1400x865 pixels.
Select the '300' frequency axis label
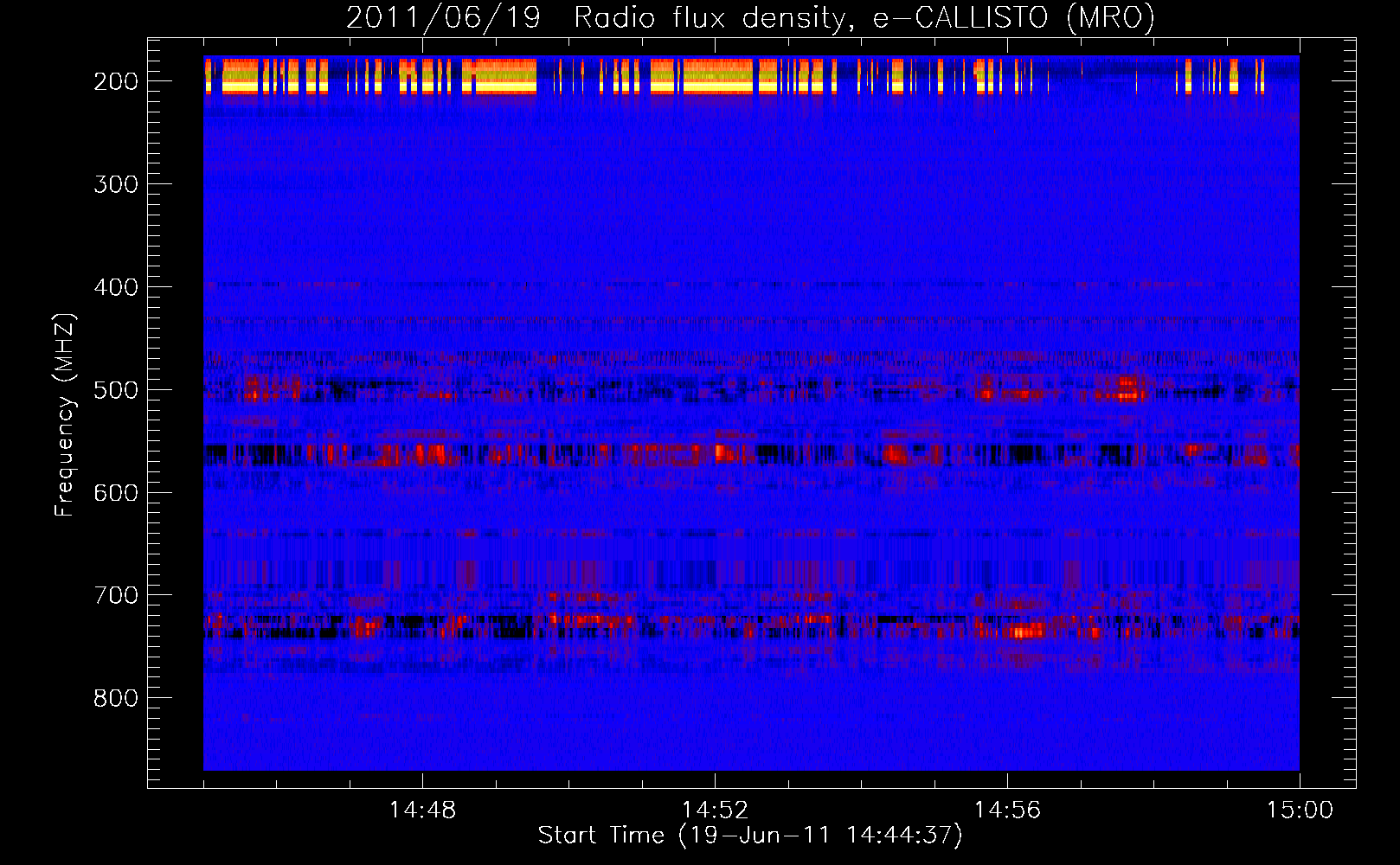[116, 184]
